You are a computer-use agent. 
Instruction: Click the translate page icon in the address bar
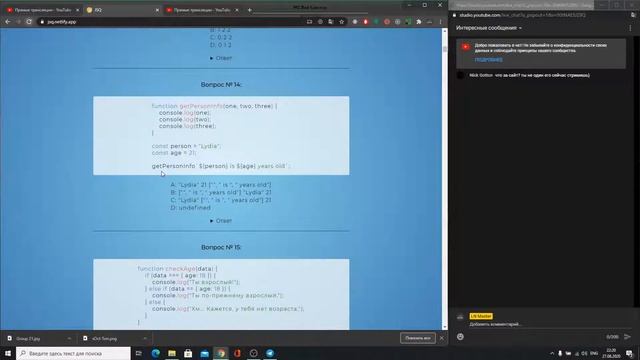click(331, 22)
